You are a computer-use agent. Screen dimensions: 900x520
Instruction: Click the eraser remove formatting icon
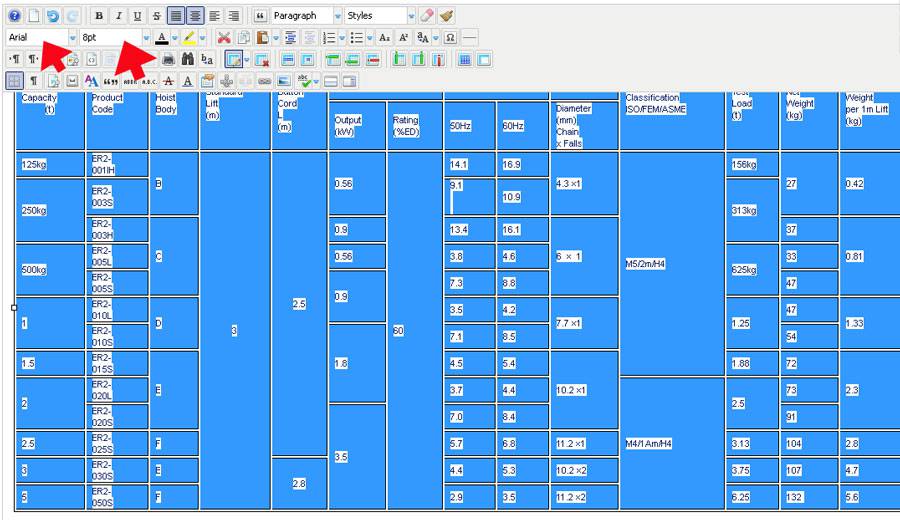click(x=427, y=16)
